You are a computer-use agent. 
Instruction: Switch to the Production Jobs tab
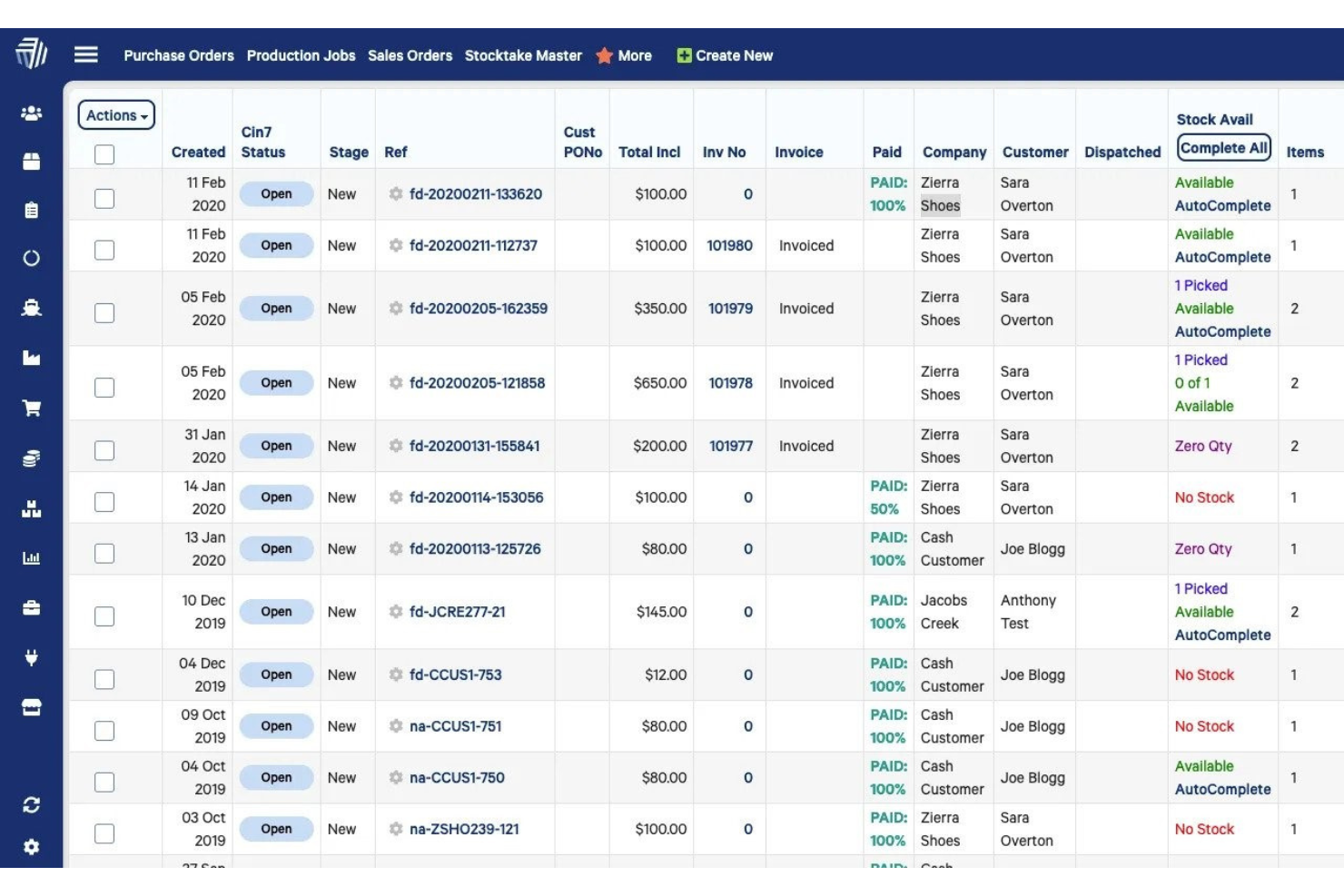300,55
